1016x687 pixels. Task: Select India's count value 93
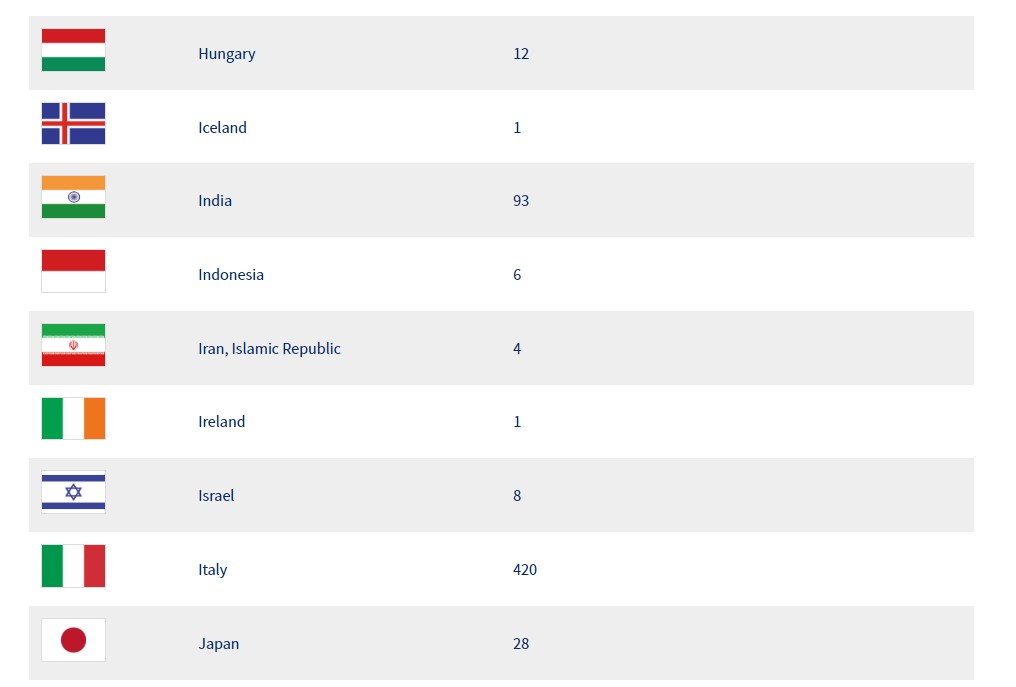point(521,201)
